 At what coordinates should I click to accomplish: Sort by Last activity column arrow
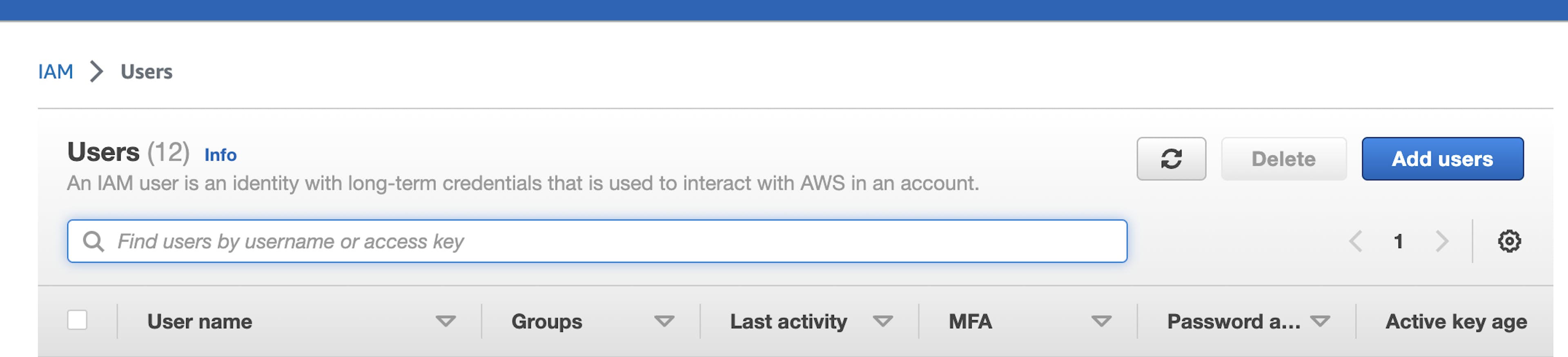coord(882,321)
